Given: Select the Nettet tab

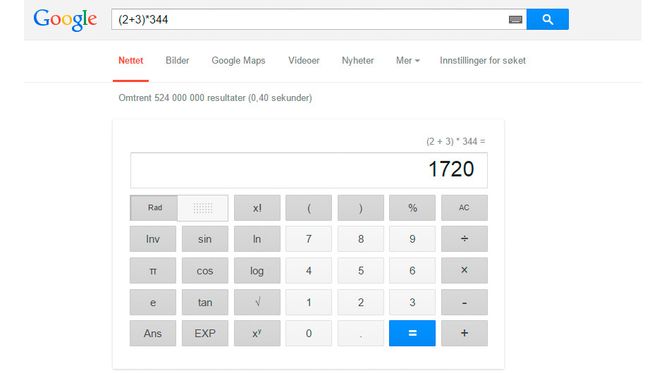Looking at the screenshot, I should click(130, 61).
